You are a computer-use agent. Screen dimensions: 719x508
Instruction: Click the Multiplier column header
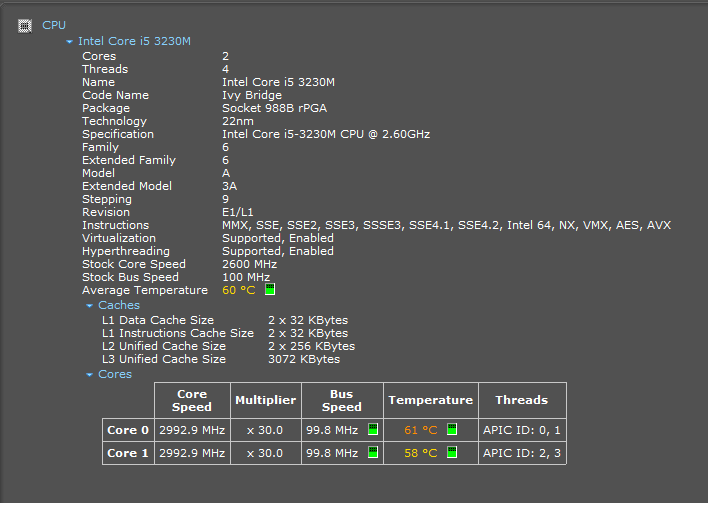click(x=265, y=401)
